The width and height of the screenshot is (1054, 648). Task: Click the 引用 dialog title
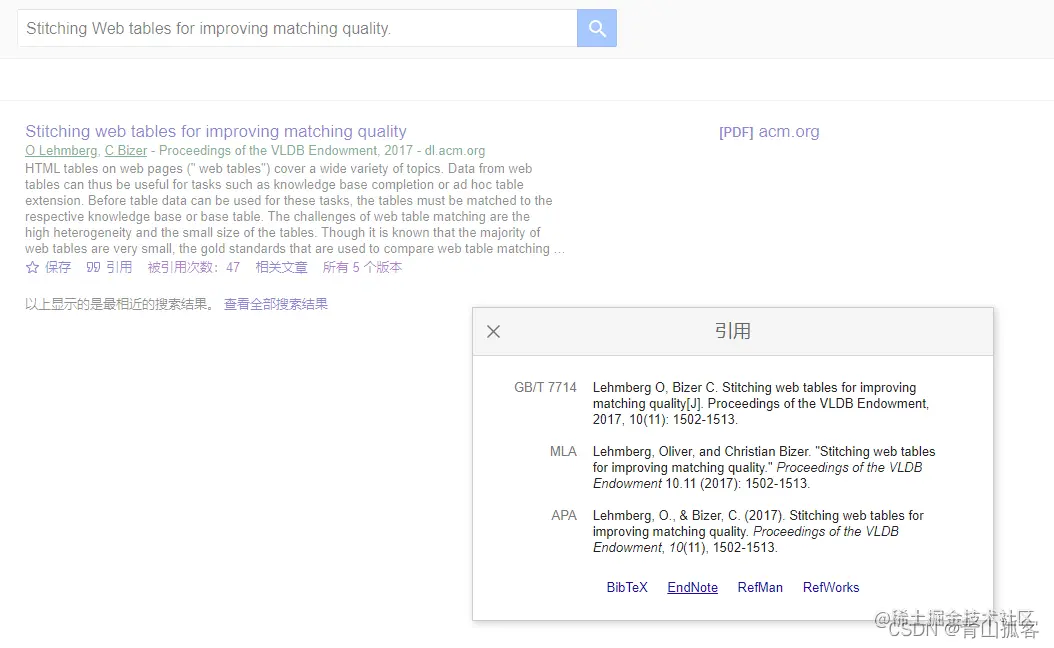click(x=733, y=331)
